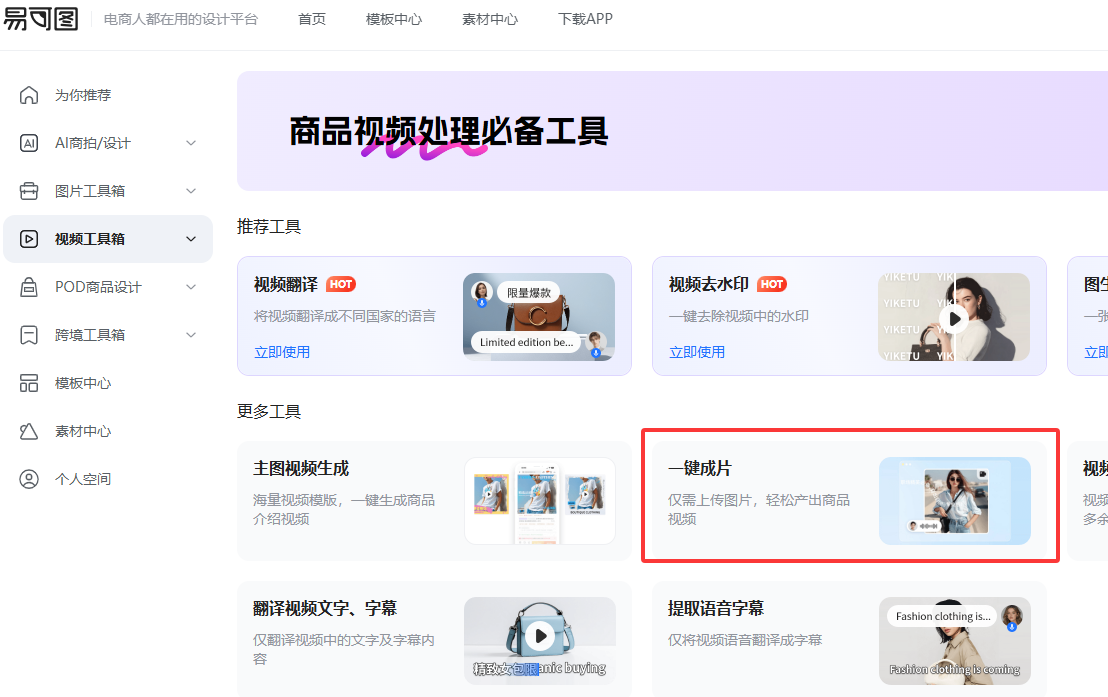Click the 模板中心 layout icon in sidebar
Image resolution: width=1108 pixels, height=697 pixels.
click(x=29, y=383)
